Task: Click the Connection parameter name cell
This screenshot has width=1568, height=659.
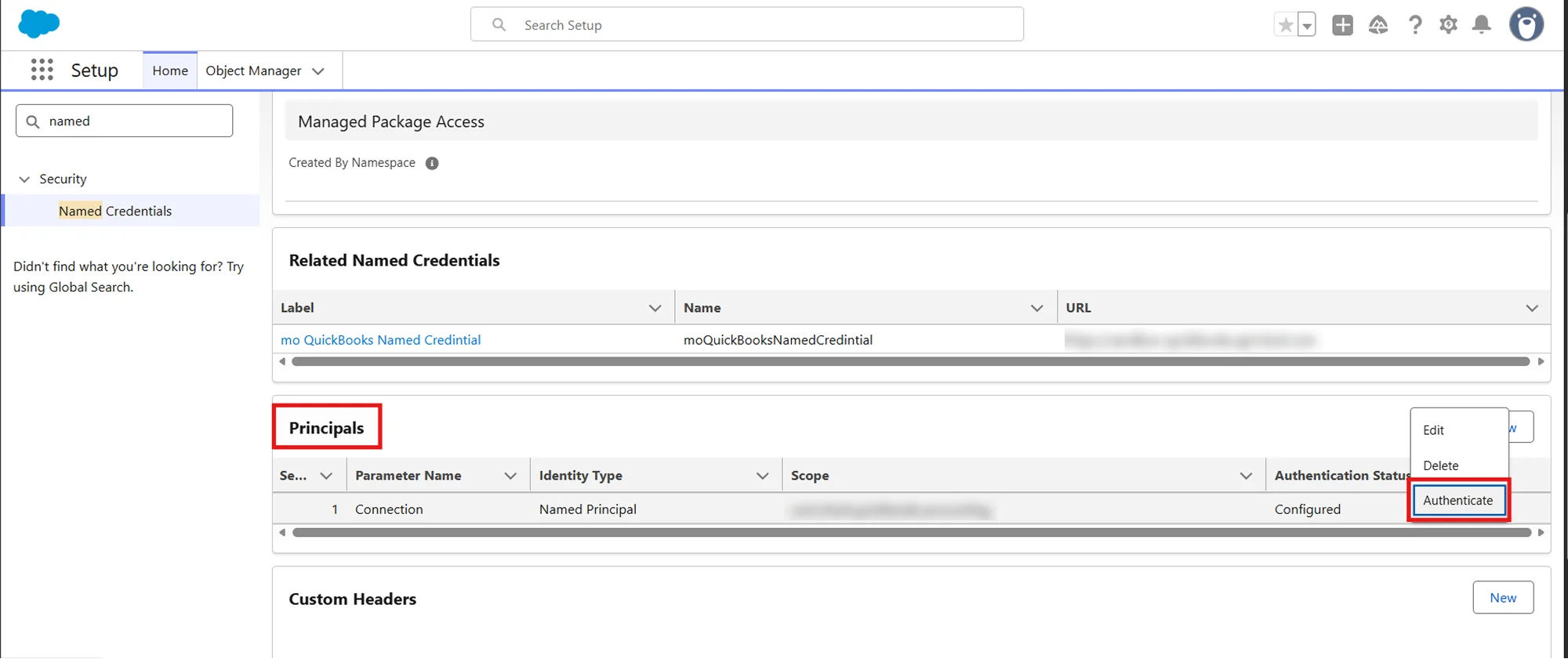Action: [x=389, y=509]
